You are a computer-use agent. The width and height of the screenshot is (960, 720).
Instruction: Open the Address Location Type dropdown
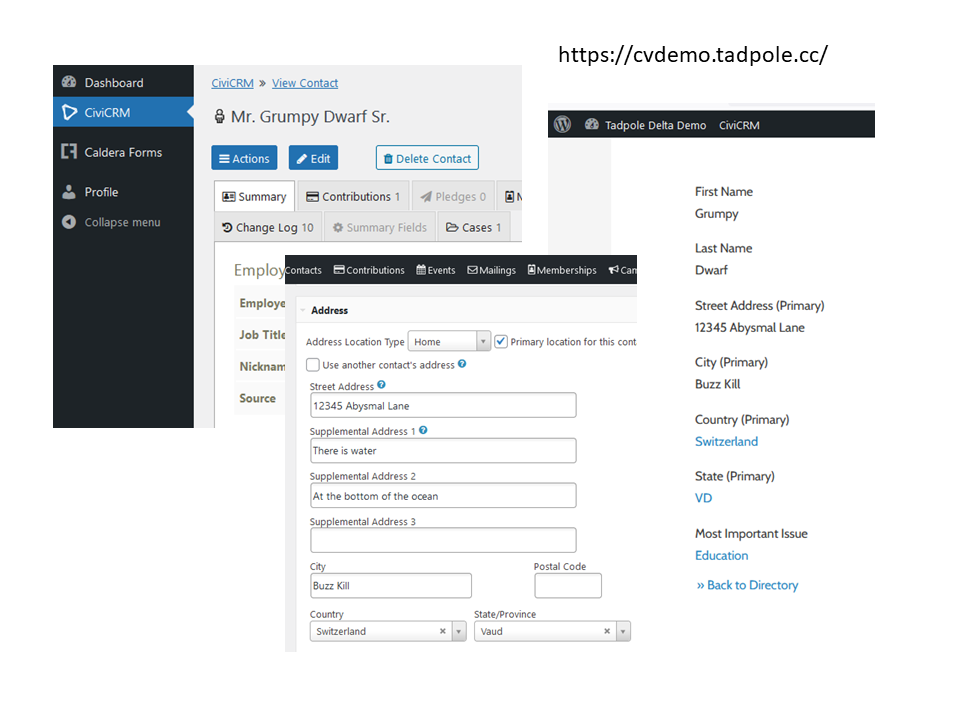[x=449, y=342]
